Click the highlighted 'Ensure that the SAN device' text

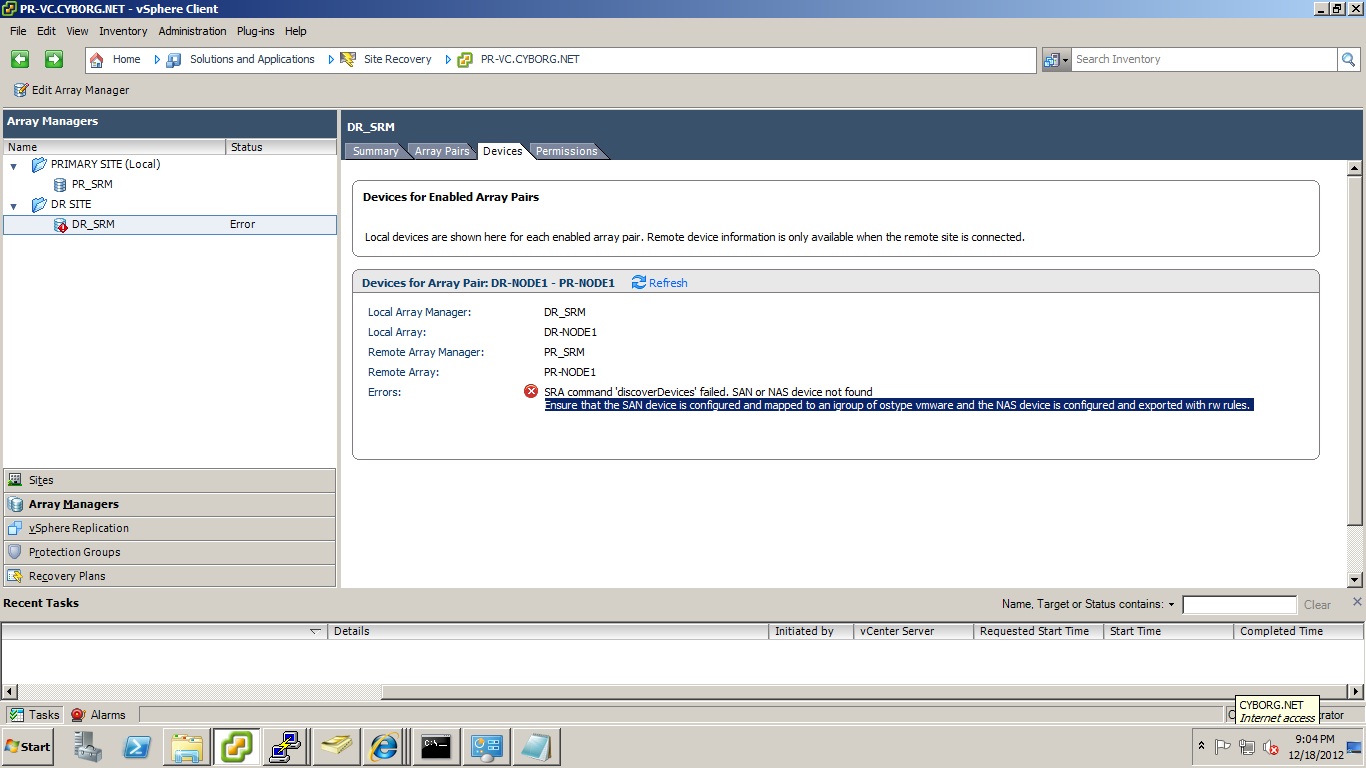coord(898,405)
